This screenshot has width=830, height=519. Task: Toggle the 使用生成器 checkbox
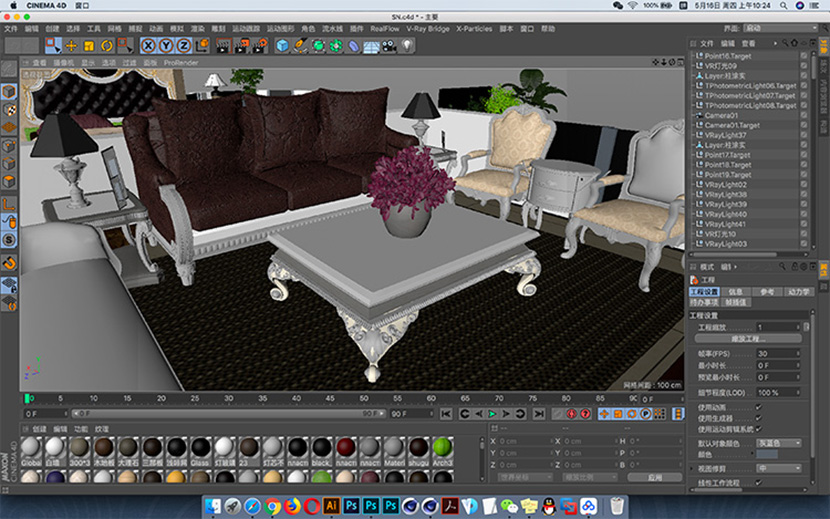tap(758, 418)
